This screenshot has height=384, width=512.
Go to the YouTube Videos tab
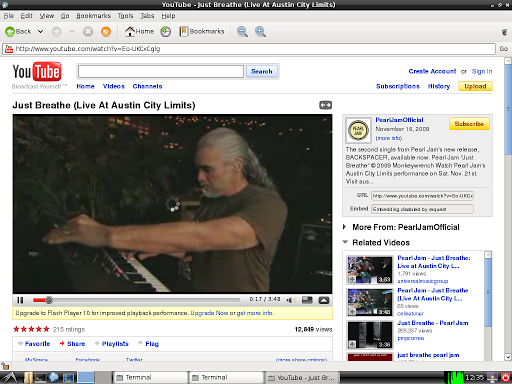pos(114,86)
